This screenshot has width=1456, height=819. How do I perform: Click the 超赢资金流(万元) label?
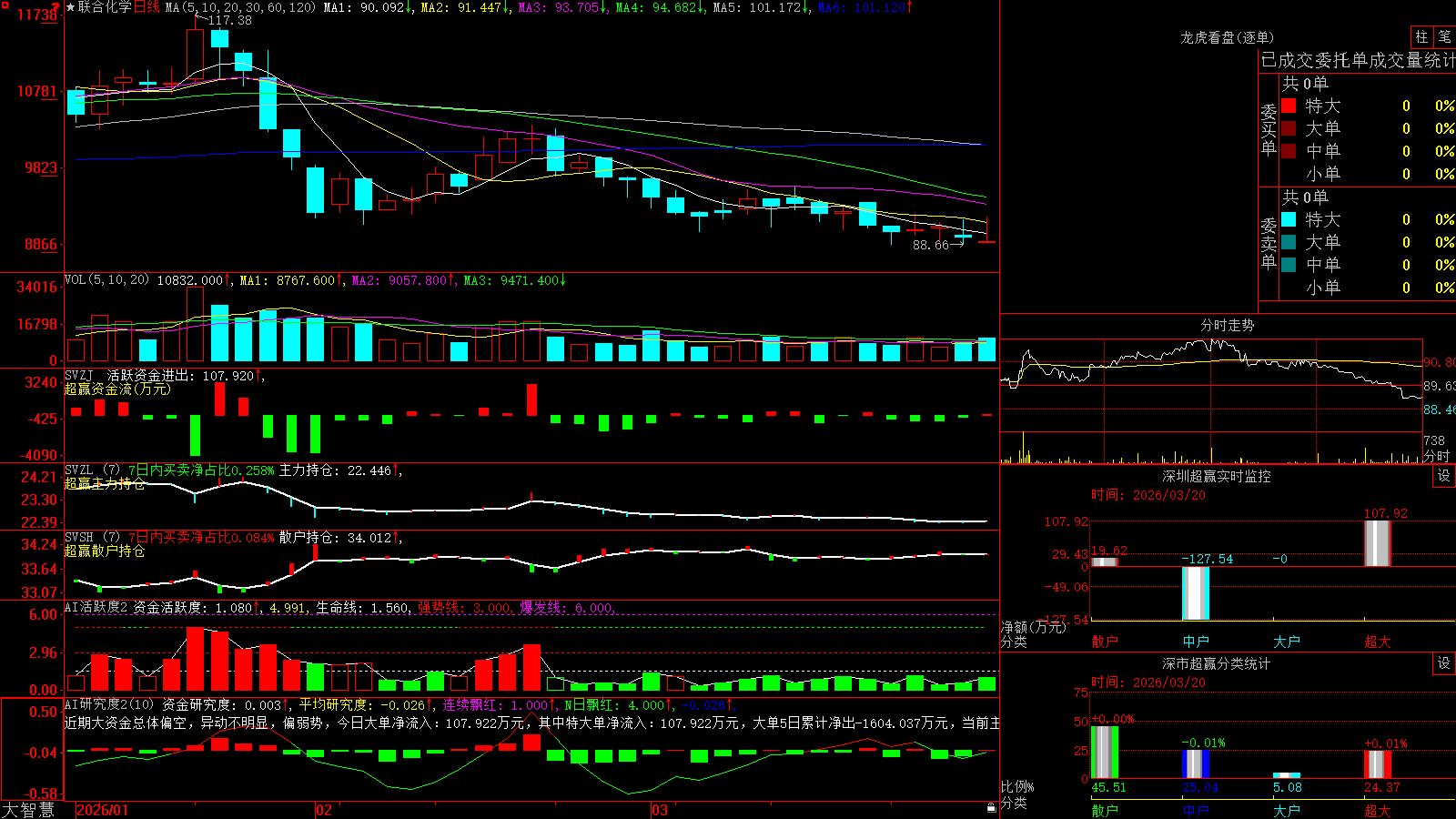117,389
